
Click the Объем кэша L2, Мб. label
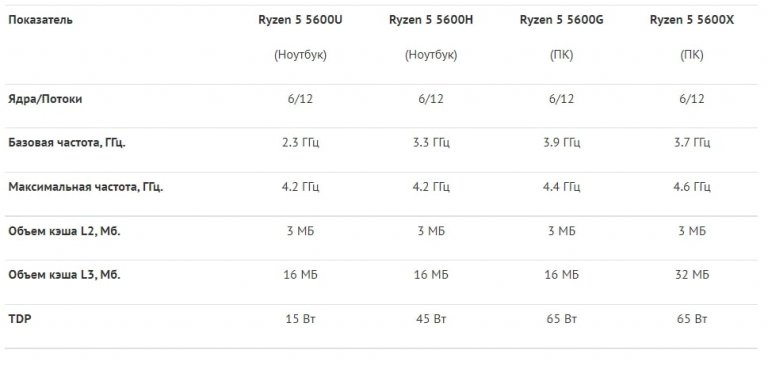pyautogui.click(x=64, y=231)
